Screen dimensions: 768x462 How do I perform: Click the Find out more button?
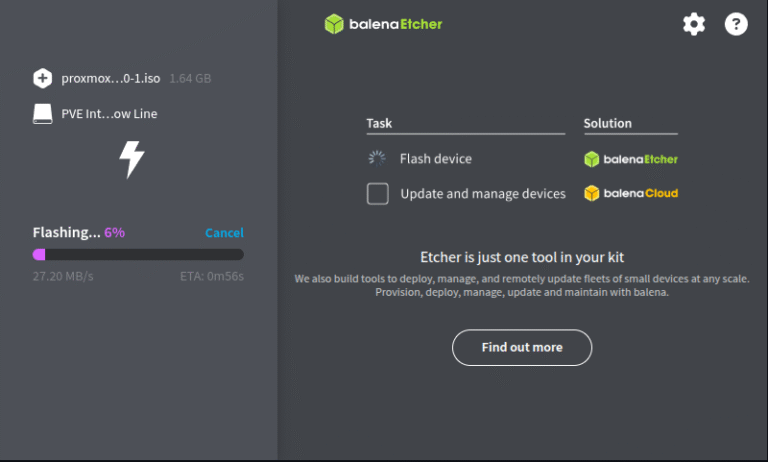[x=522, y=347]
